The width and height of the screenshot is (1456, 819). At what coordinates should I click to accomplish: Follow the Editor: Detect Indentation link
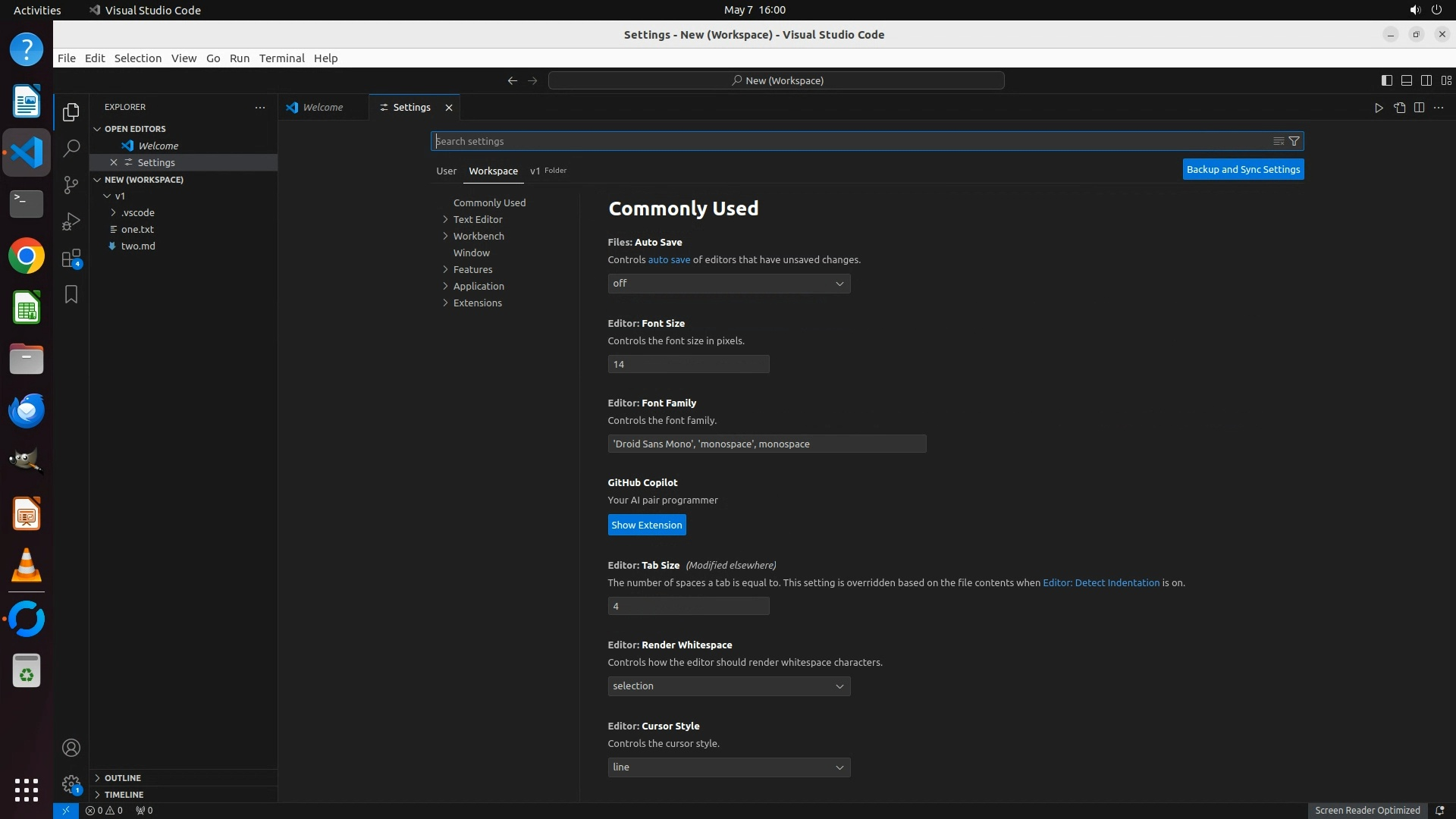(x=1100, y=582)
